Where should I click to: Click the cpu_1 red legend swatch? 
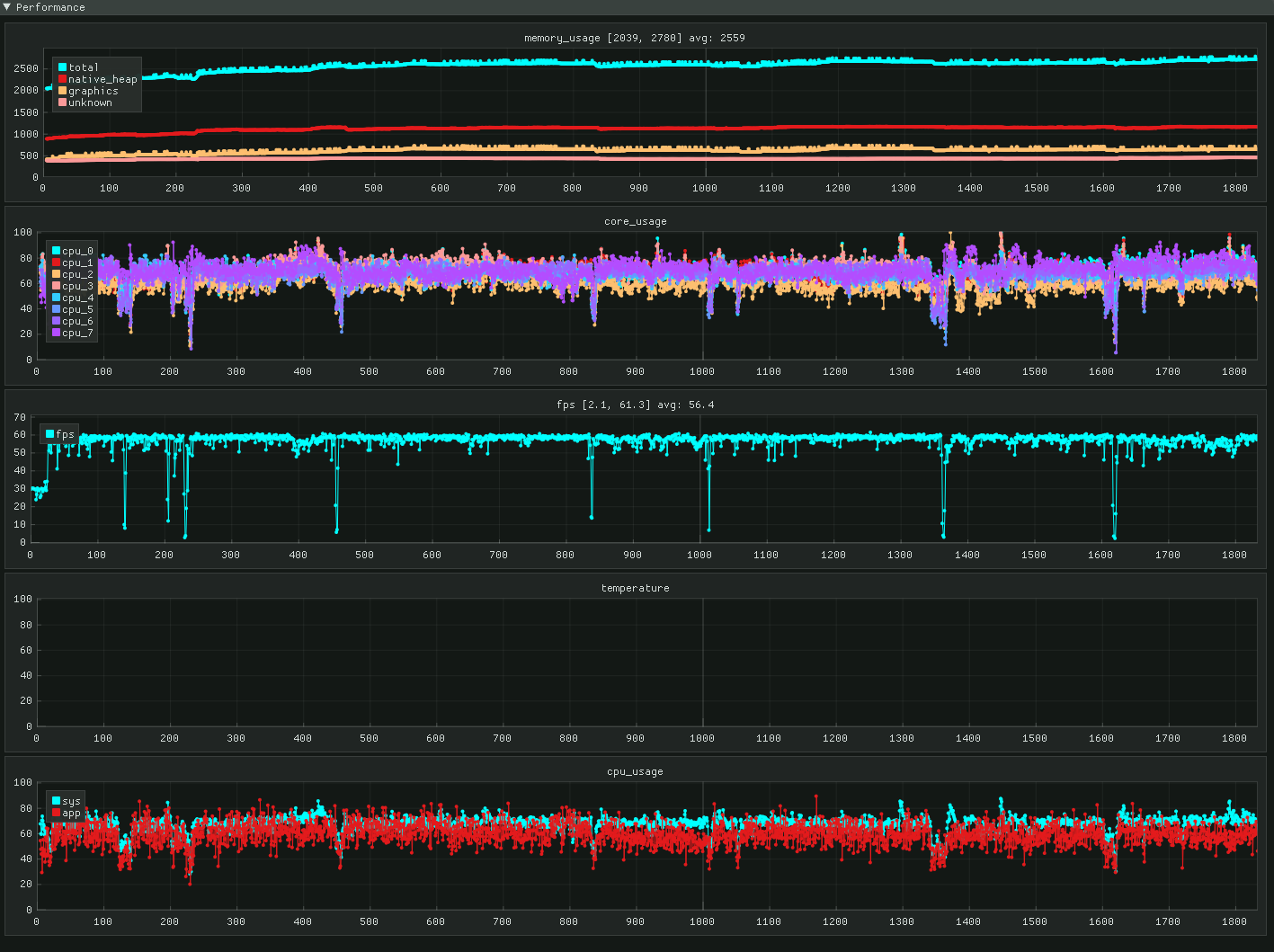(x=57, y=262)
